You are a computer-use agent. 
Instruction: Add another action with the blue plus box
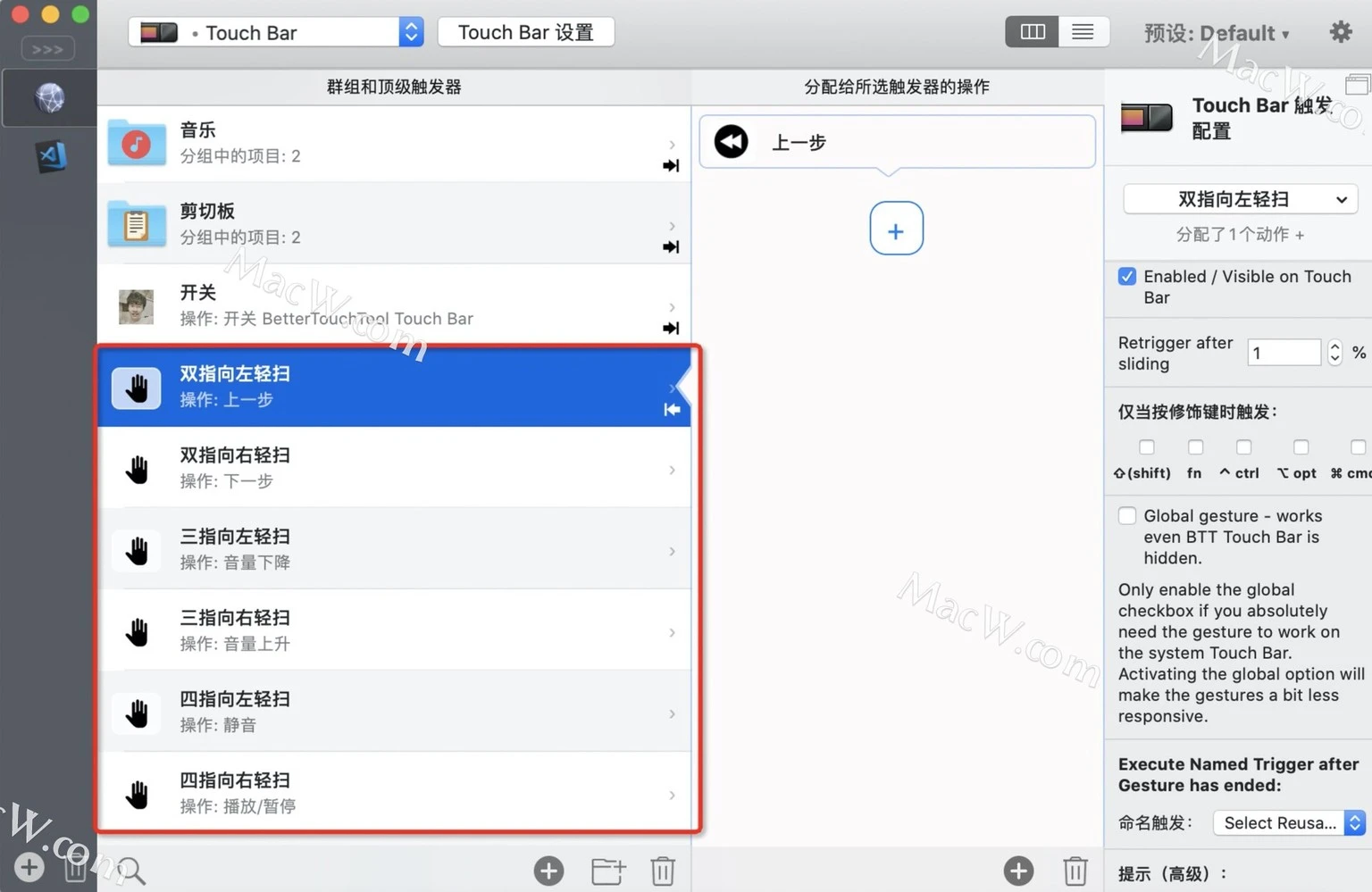click(x=896, y=229)
